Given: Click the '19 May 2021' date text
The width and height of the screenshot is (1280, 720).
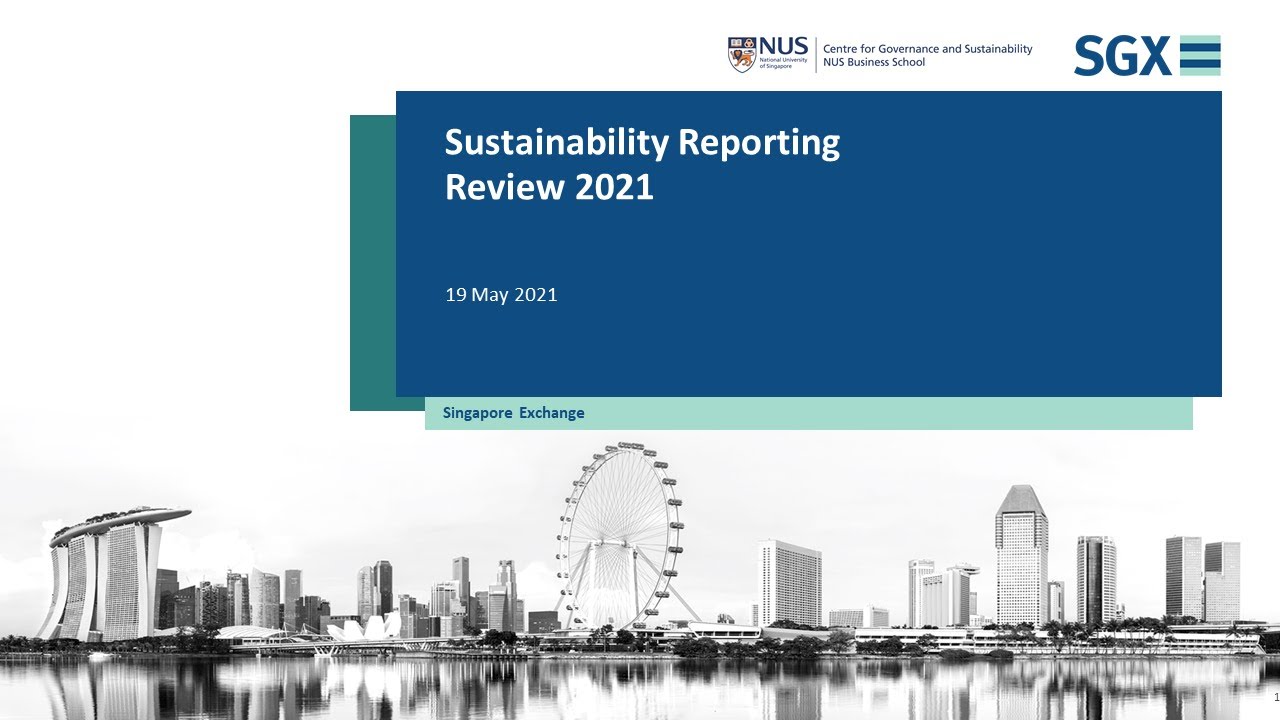Looking at the screenshot, I should (501, 295).
